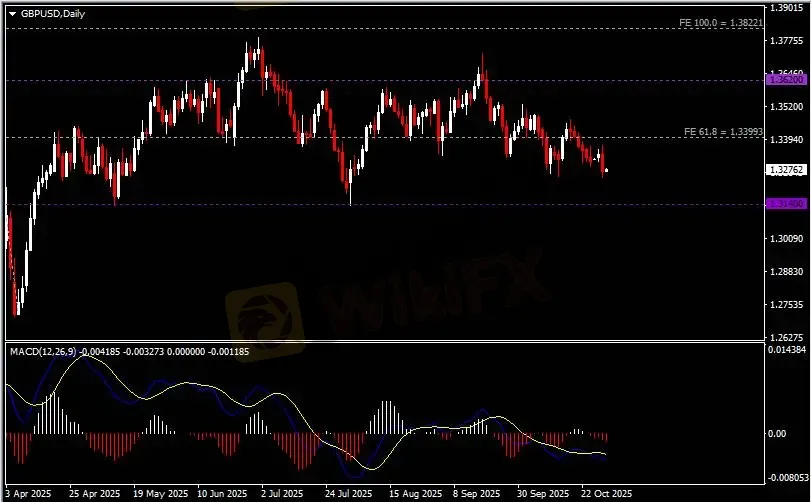Click the 1.27535 price axis label
Image resolution: width=811 pixels, height=502 pixels.
click(787, 305)
